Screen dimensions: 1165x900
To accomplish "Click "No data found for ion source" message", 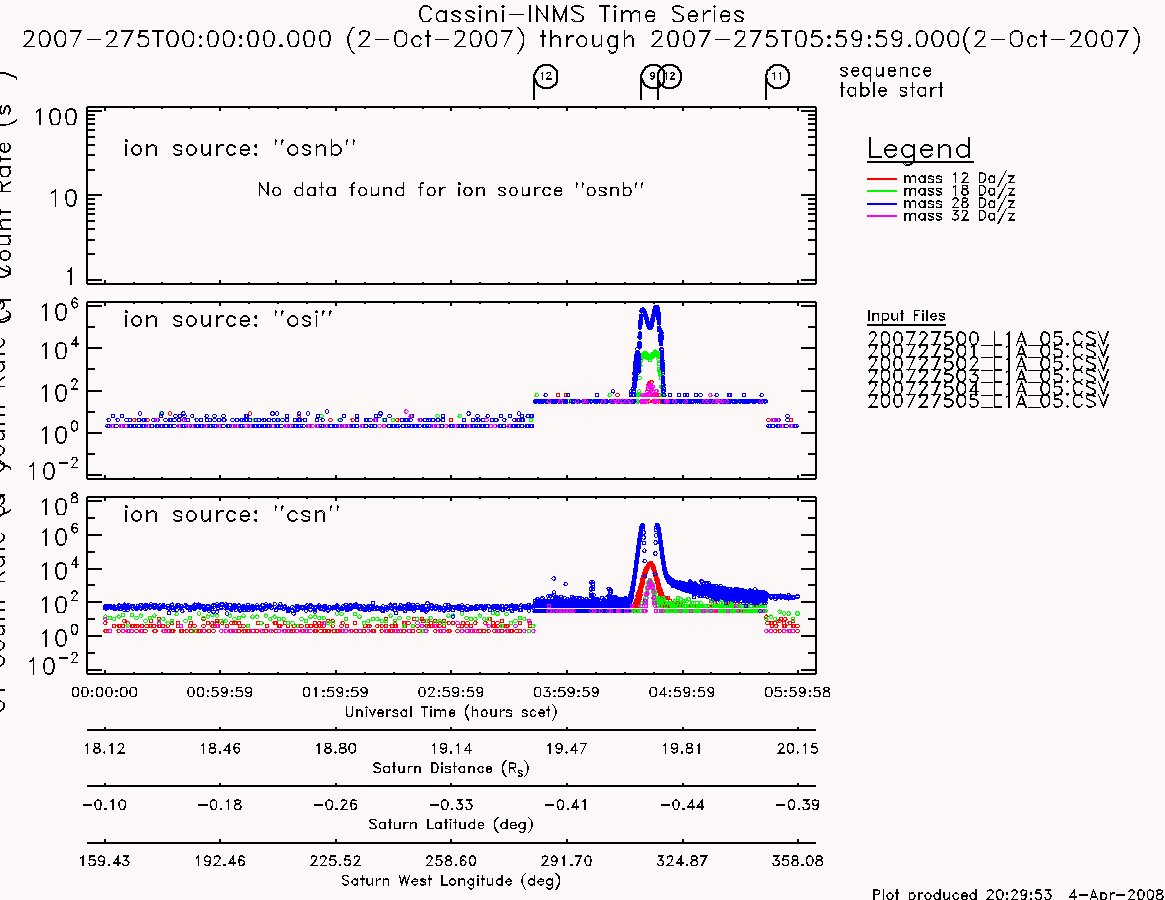I will [x=450, y=190].
